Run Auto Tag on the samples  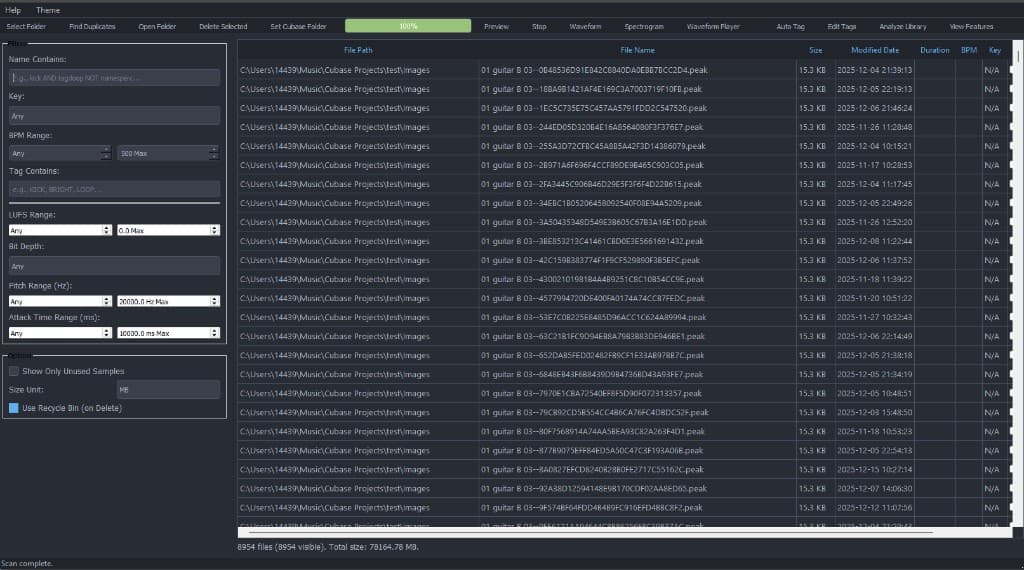pos(790,26)
